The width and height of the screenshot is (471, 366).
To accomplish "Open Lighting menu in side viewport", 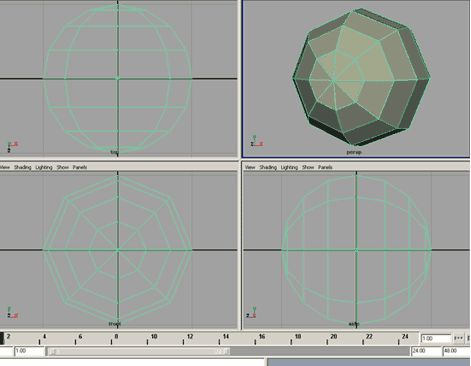I will 289,167.
